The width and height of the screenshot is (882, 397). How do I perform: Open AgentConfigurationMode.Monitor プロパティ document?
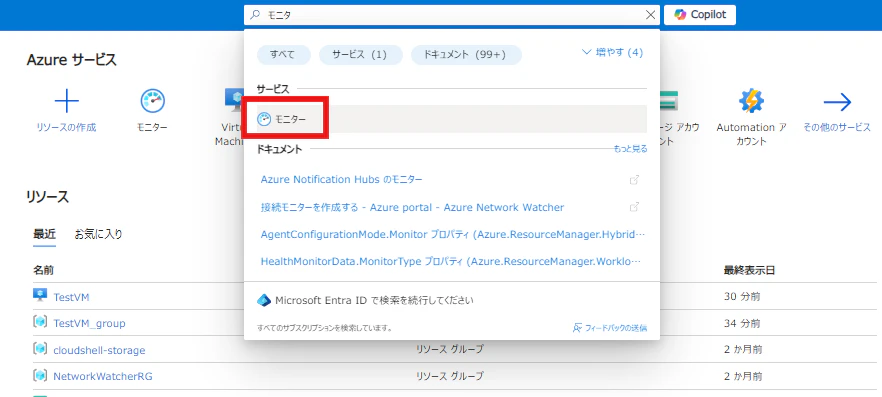point(453,234)
